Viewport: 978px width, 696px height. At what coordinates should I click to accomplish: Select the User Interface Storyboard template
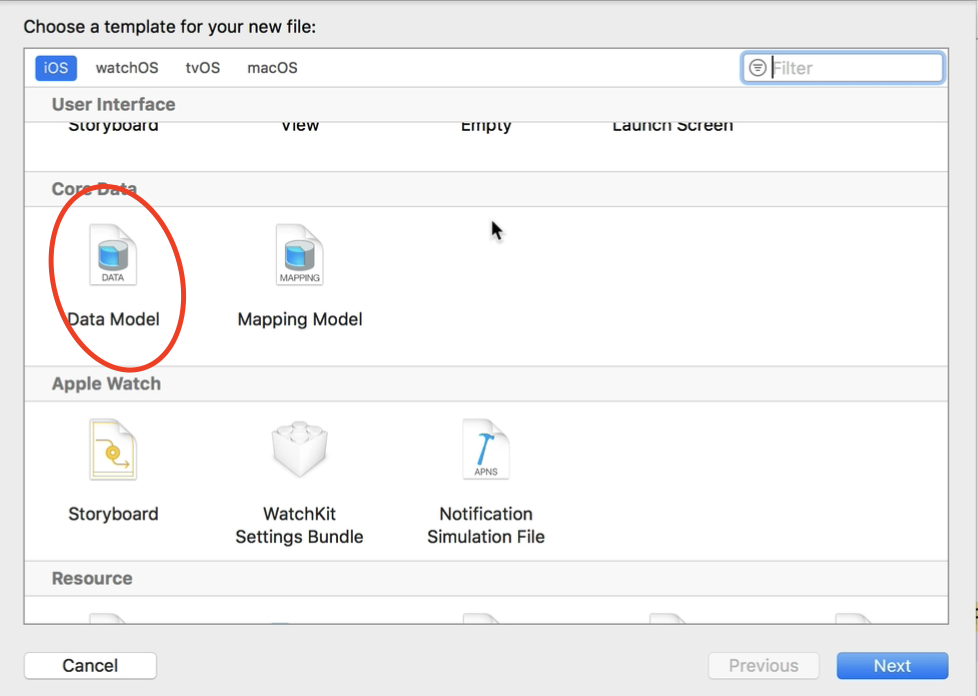tap(113, 124)
